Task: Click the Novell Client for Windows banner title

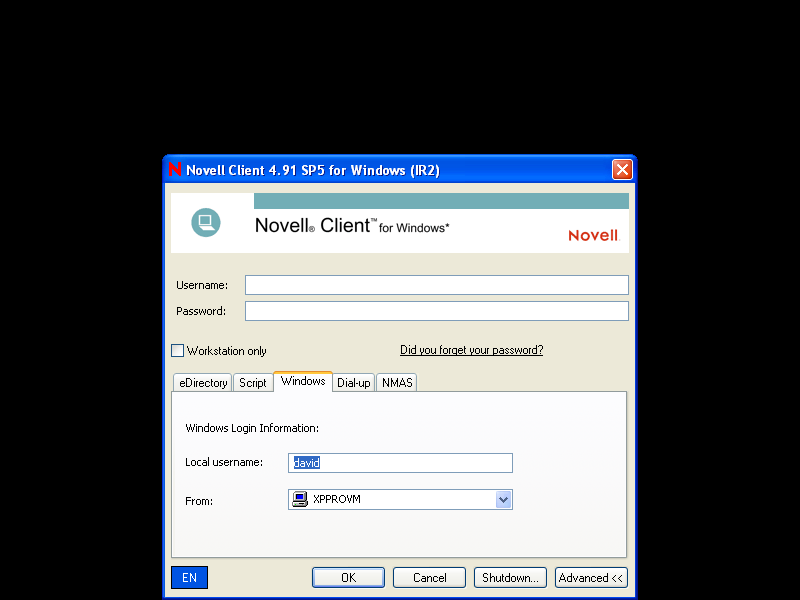Action: point(352,226)
